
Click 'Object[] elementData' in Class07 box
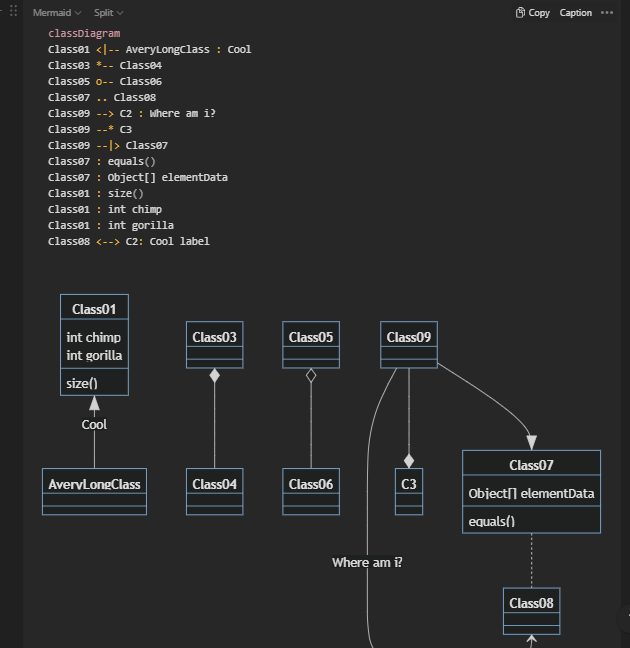[x=531, y=493]
